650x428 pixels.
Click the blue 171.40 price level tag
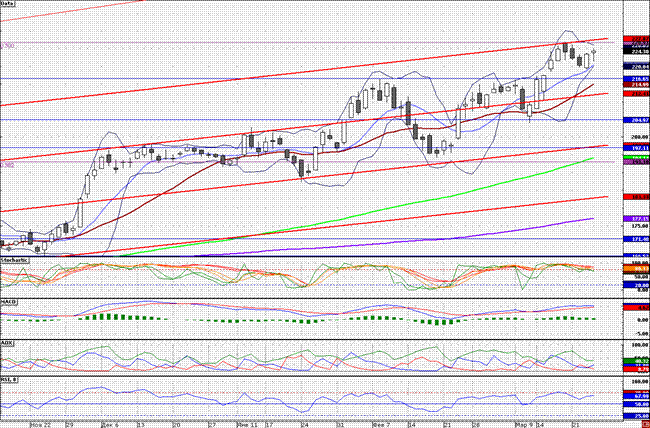click(x=634, y=240)
